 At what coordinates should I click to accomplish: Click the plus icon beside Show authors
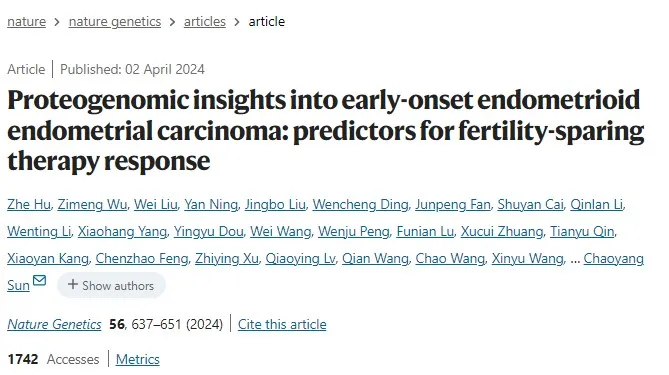(73, 285)
